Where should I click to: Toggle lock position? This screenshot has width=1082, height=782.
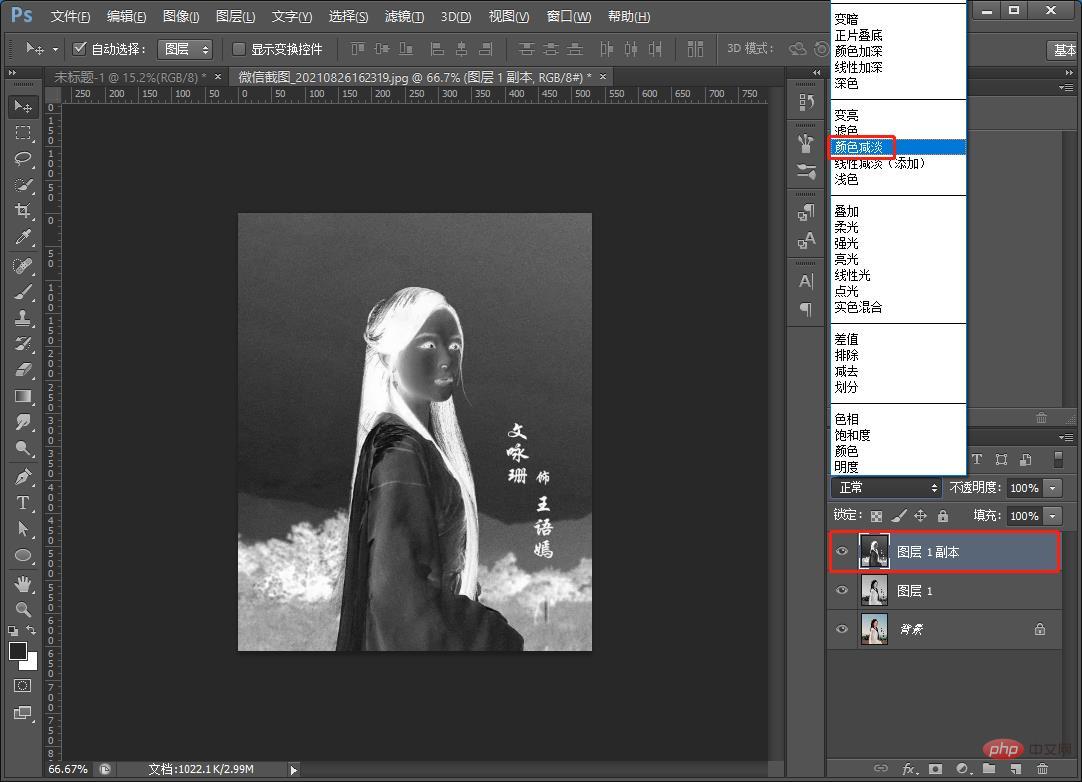coord(921,516)
